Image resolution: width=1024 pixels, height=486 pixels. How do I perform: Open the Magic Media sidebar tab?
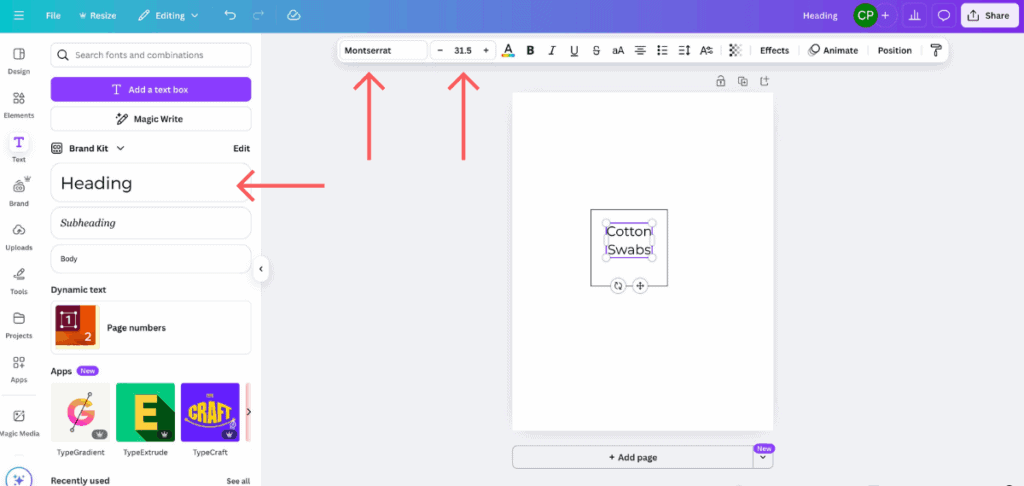click(x=19, y=422)
